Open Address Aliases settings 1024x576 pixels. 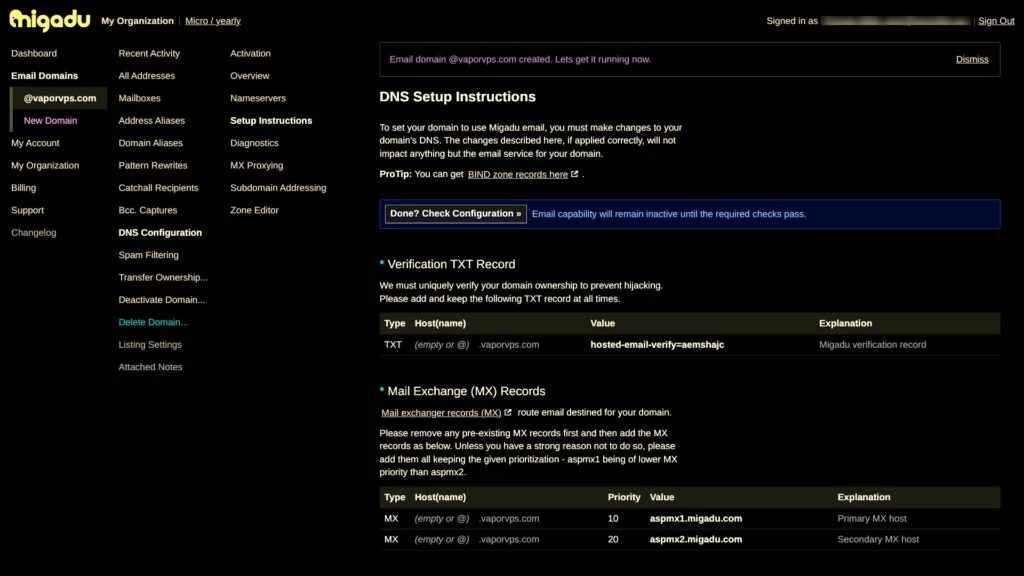click(151, 121)
